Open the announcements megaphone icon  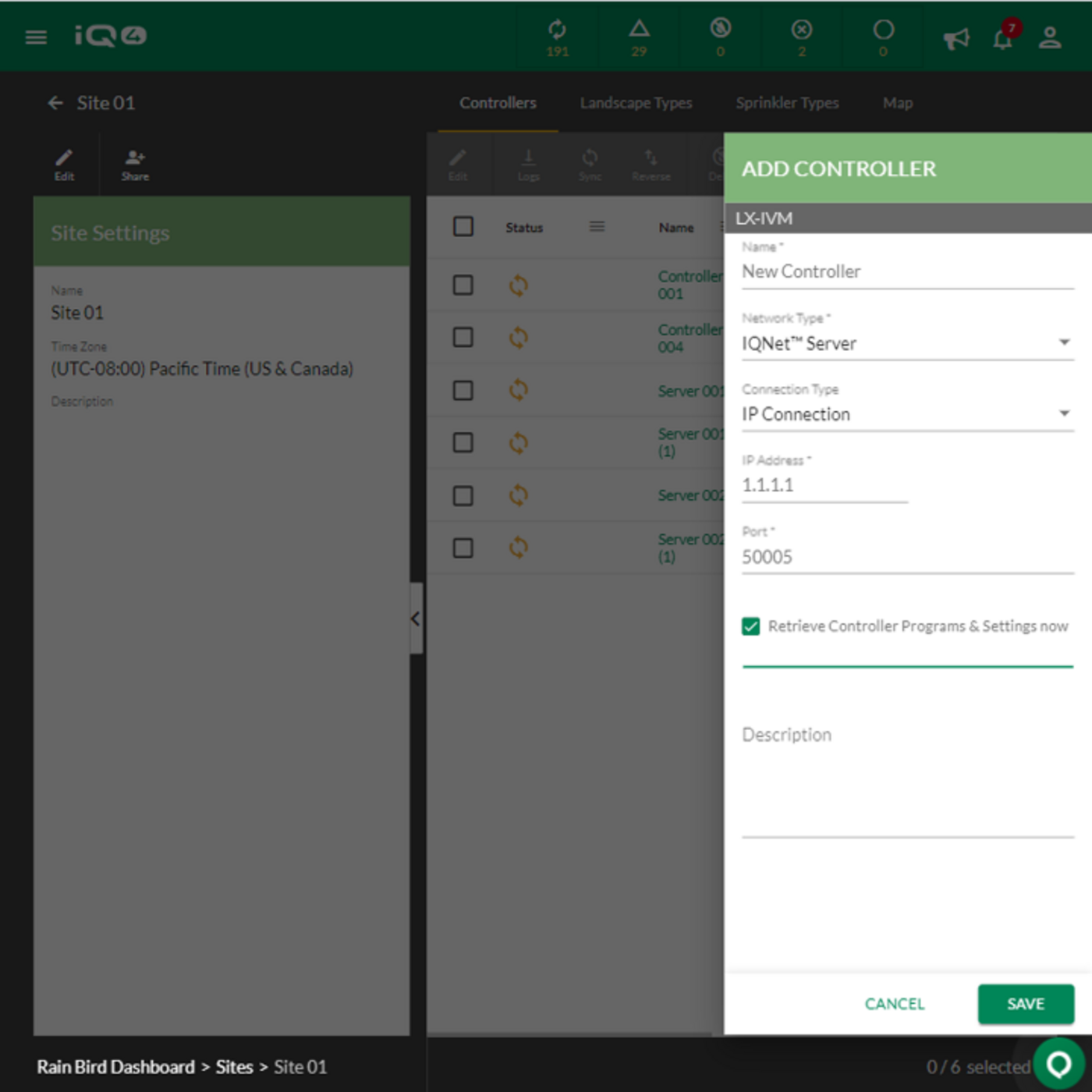point(956,38)
